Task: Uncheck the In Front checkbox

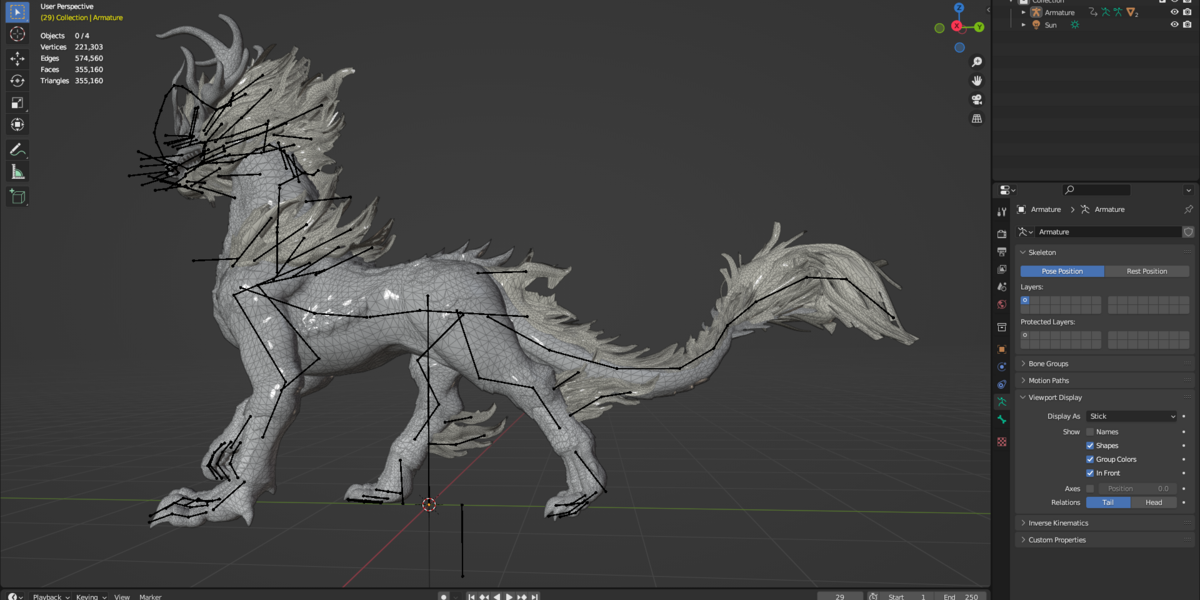Action: click(1090, 473)
